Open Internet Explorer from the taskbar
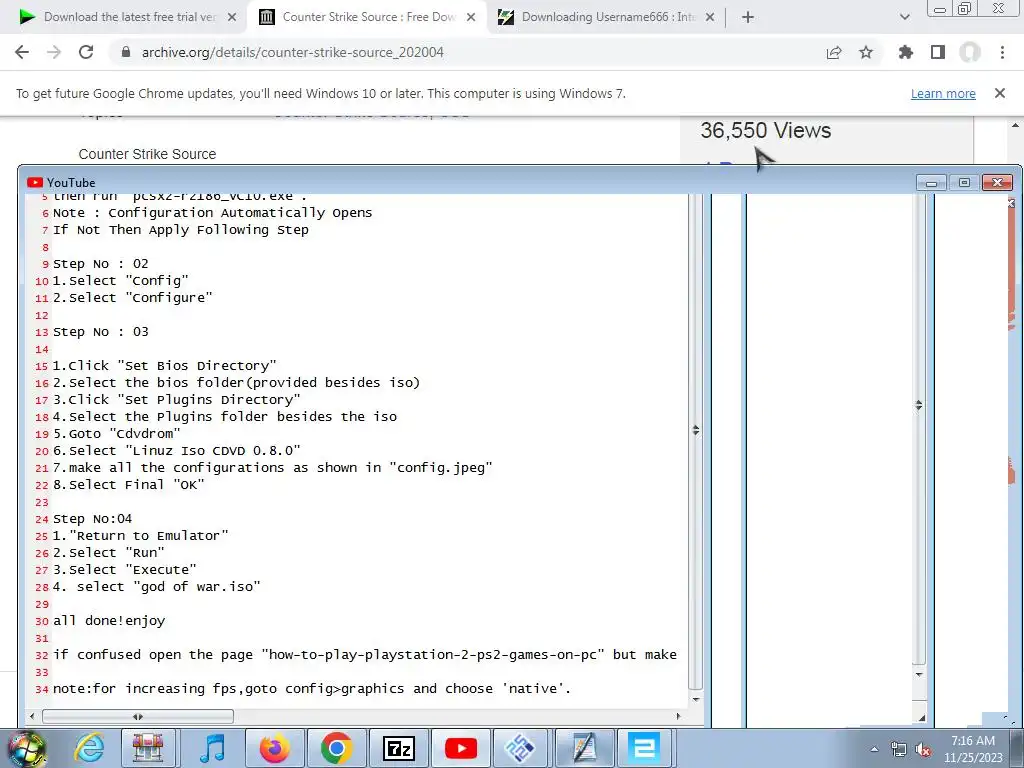 tap(89, 748)
